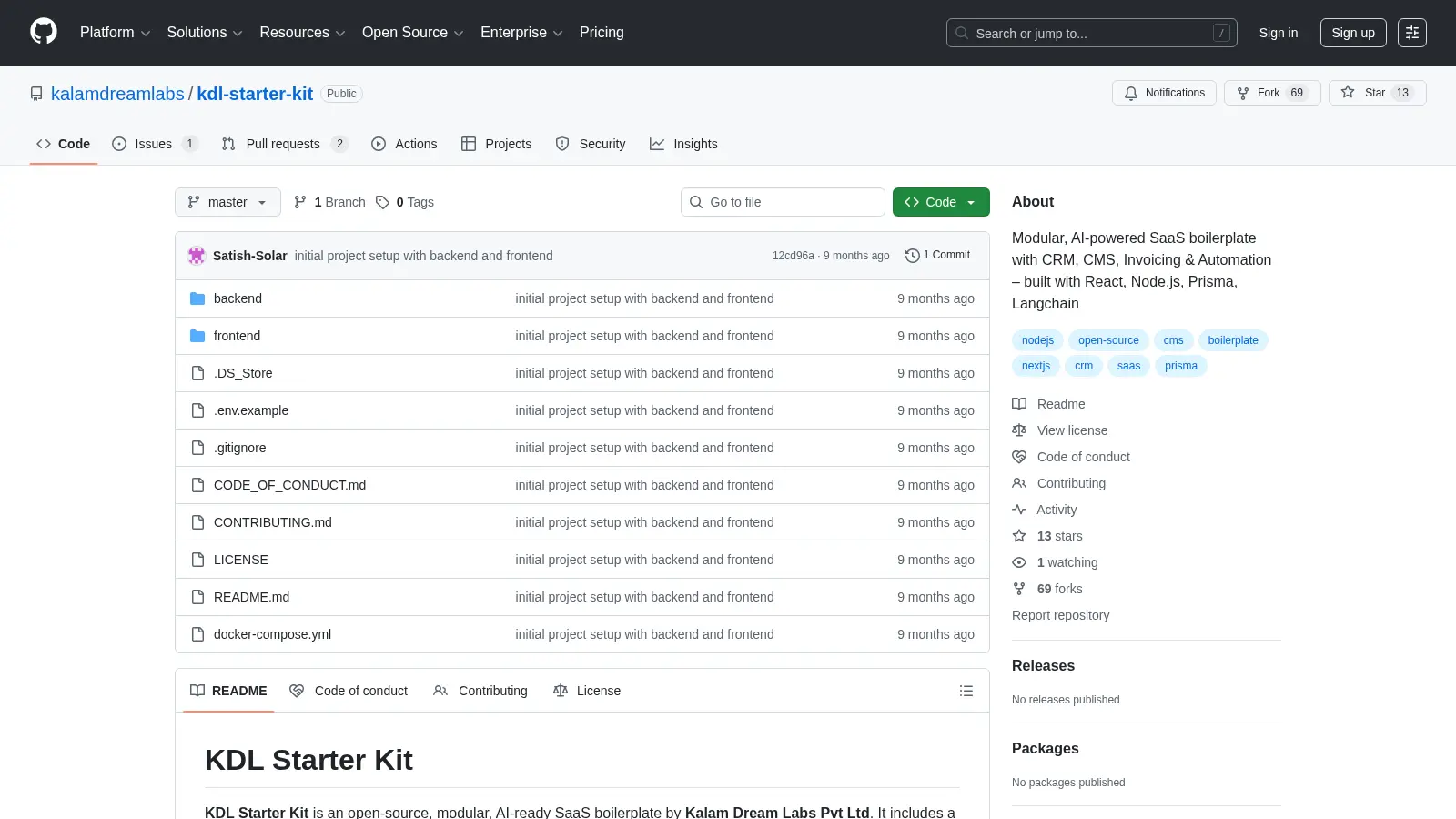Open the kalamdreamlabs owner link
The image size is (1456, 819).
coord(117,94)
